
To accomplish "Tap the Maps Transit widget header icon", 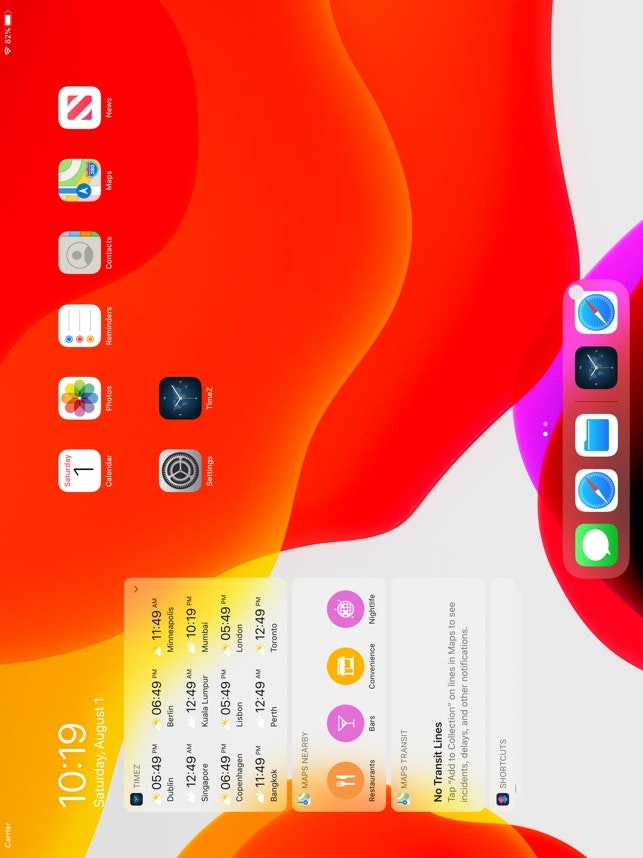I will coord(403,799).
